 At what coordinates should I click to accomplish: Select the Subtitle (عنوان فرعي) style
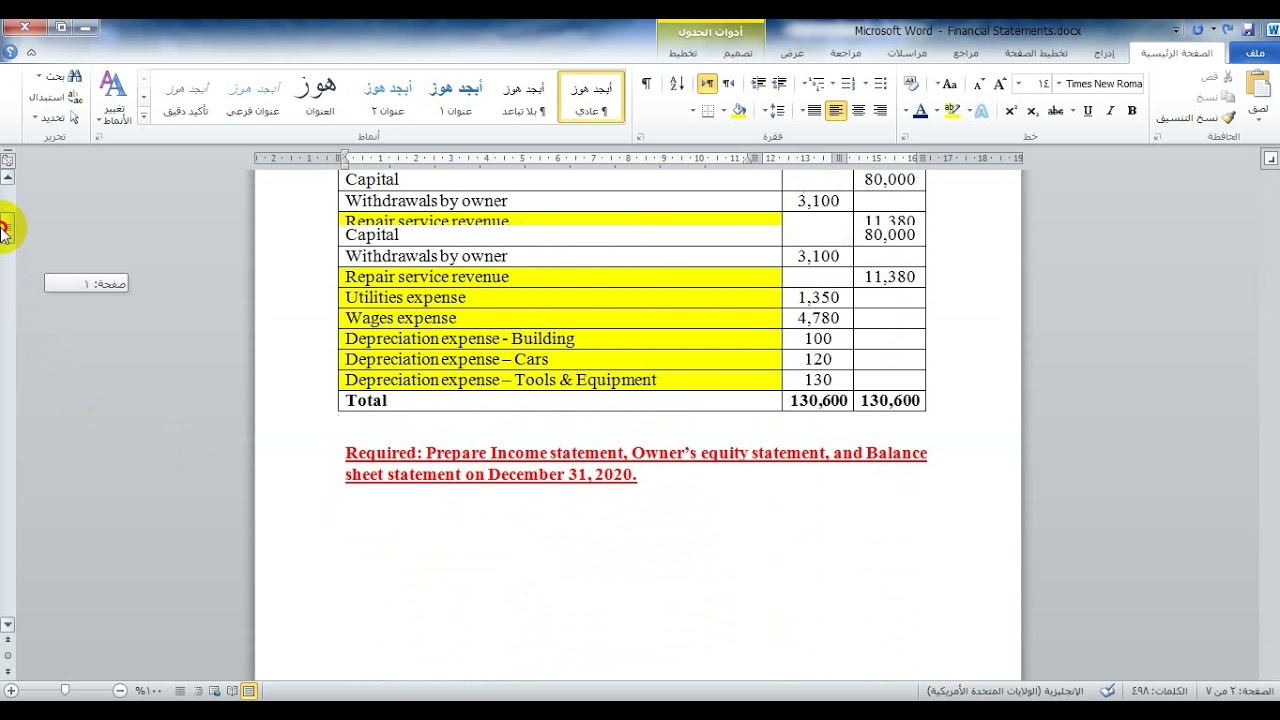252,97
